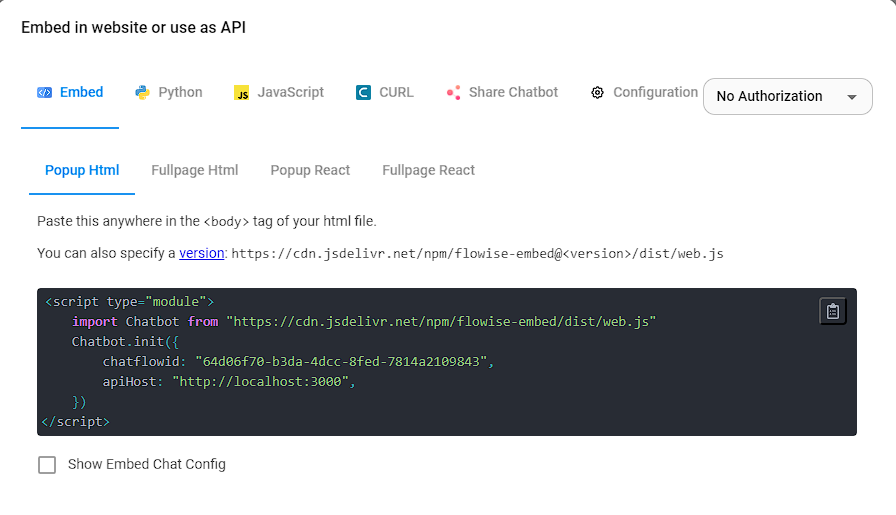Click the jsdelivr import URL in code

(x=441, y=322)
